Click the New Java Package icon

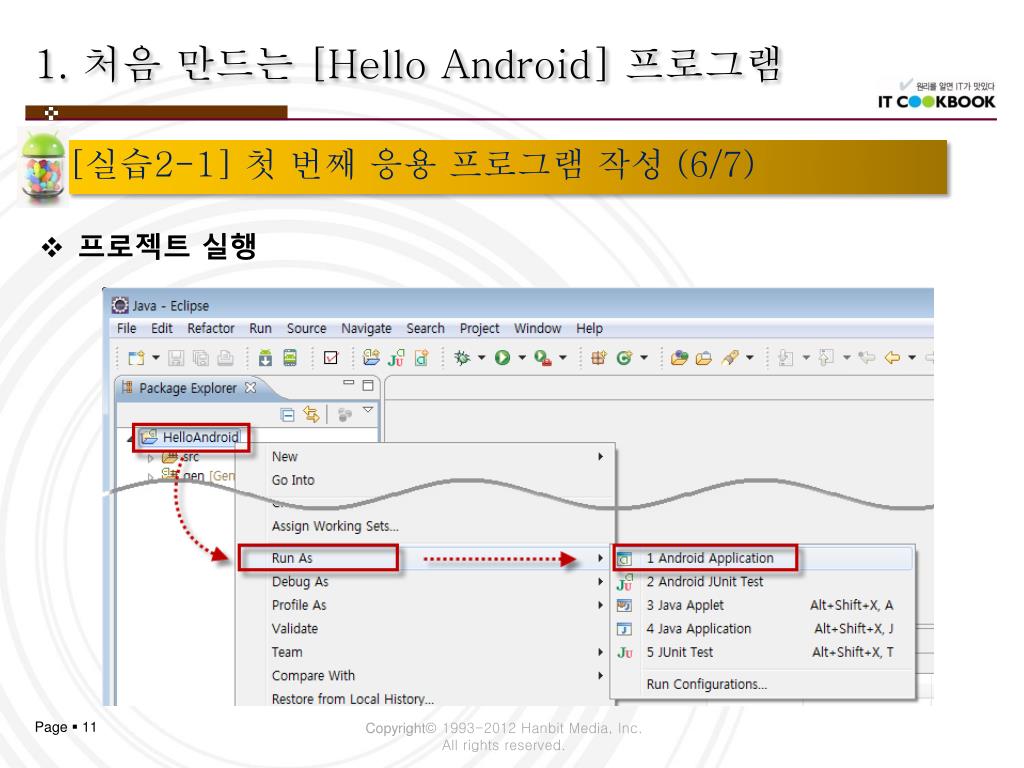tap(598, 358)
